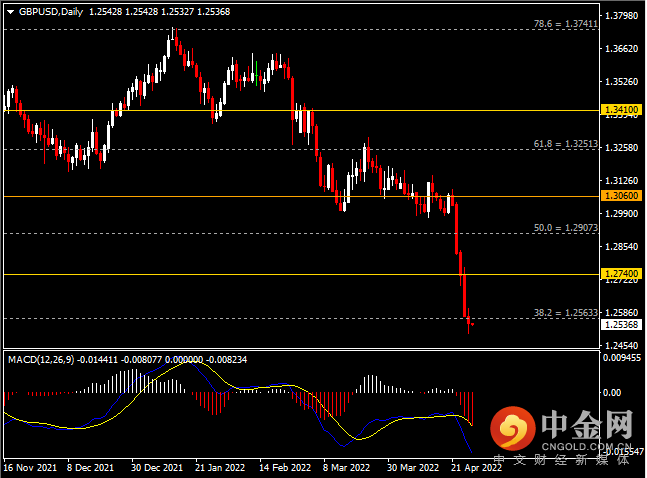This screenshot has height=478, width=647.
Task: Click the current price tag 1.25368
Action: tap(621, 325)
